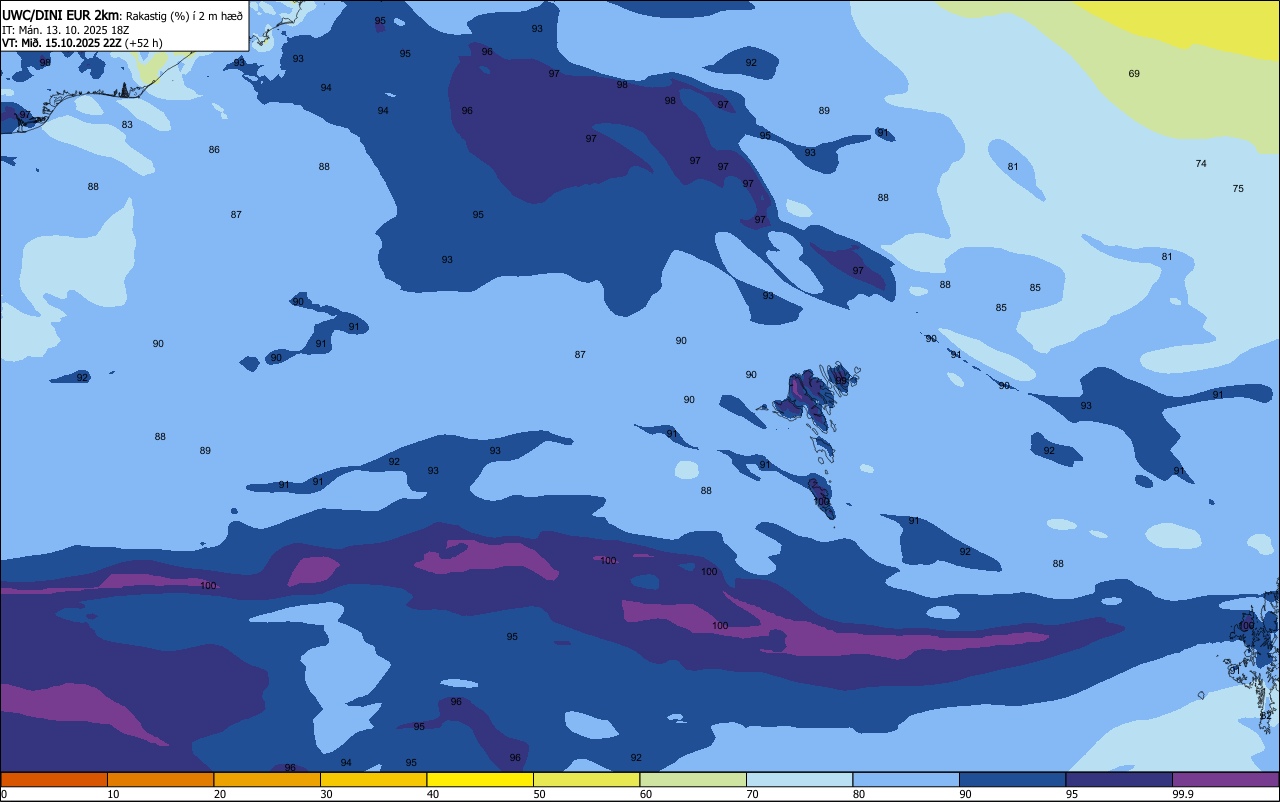Viewport: 1280px width, 802px height.
Task: Click the indigo 95–99.9 legend segment
Action: pos(1119,779)
